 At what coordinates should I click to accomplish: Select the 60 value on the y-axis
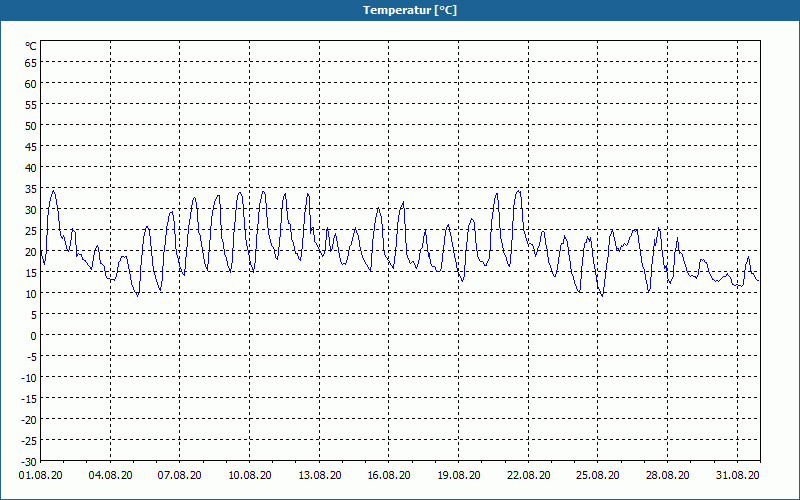(31, 84)
